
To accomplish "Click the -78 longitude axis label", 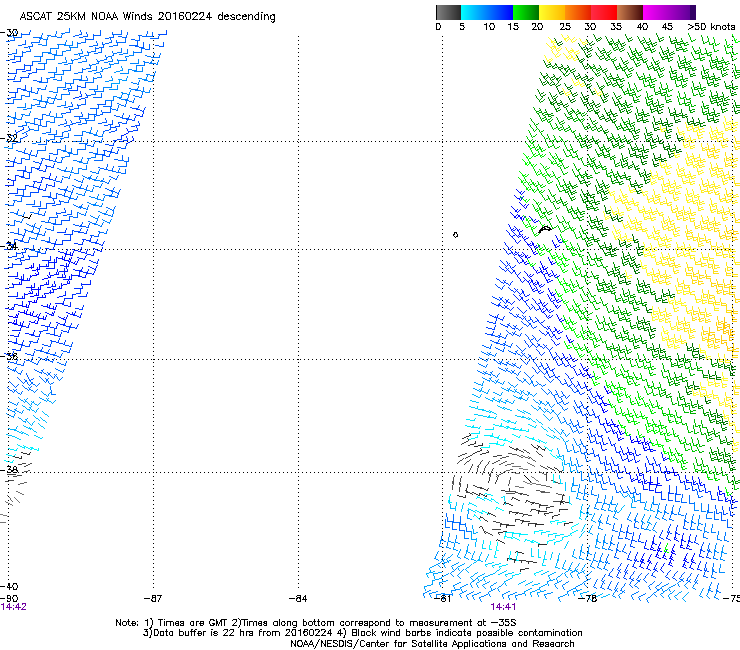I will pos(588,599).
